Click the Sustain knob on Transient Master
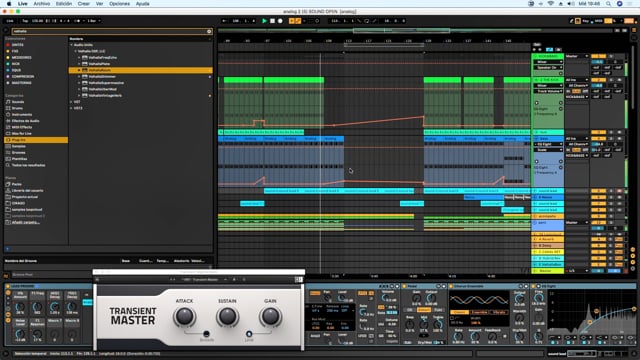This screenshot has width=640, height=360. (227, 316)
